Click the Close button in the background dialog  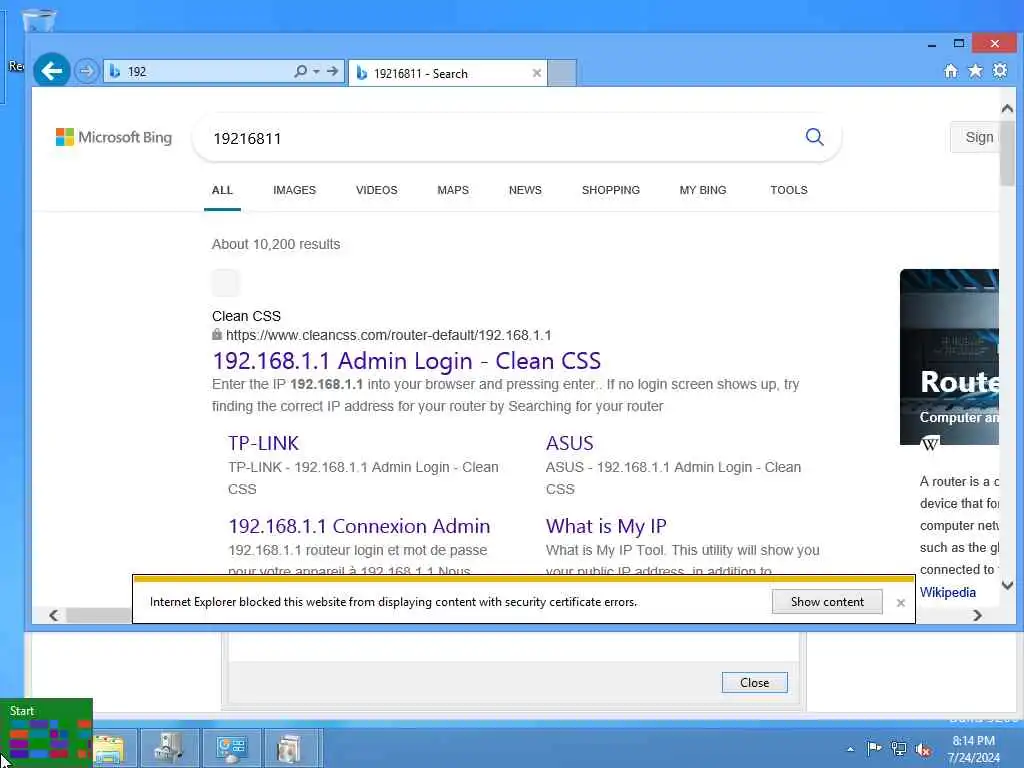pyautogui.click(x=754, y=682)
